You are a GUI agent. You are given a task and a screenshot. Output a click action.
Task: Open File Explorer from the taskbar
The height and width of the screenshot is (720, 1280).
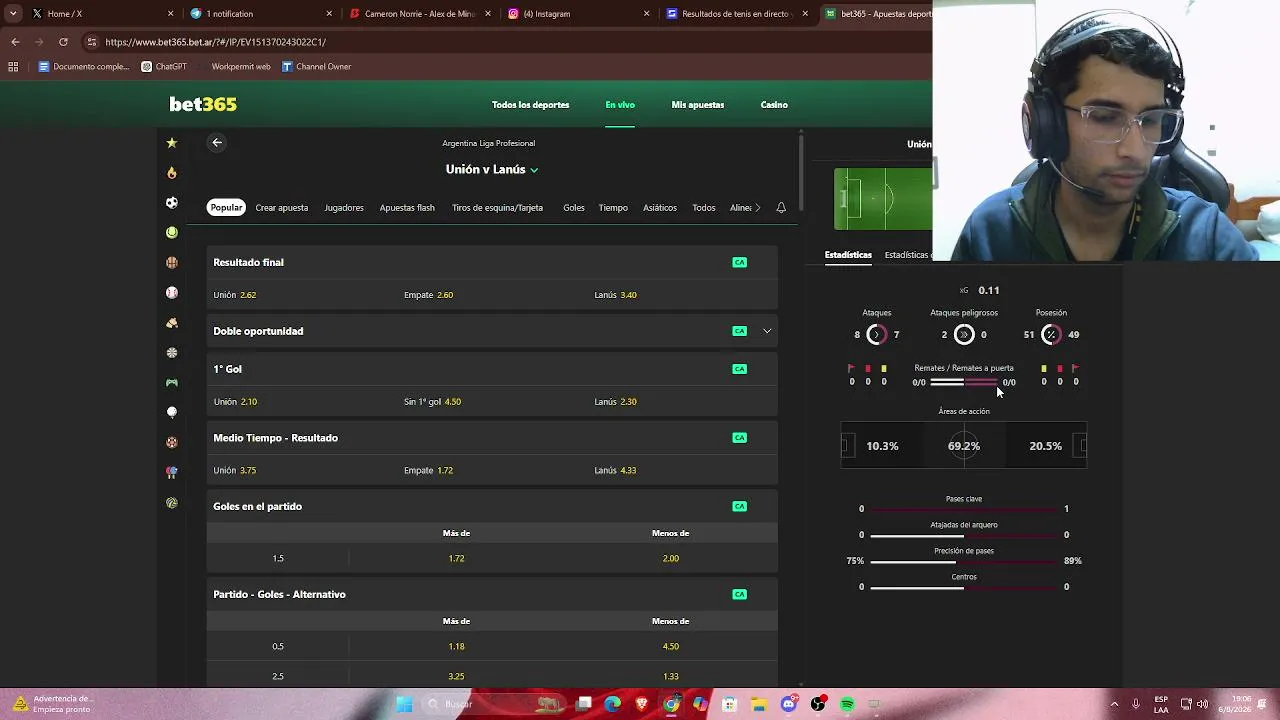(759, 704)
